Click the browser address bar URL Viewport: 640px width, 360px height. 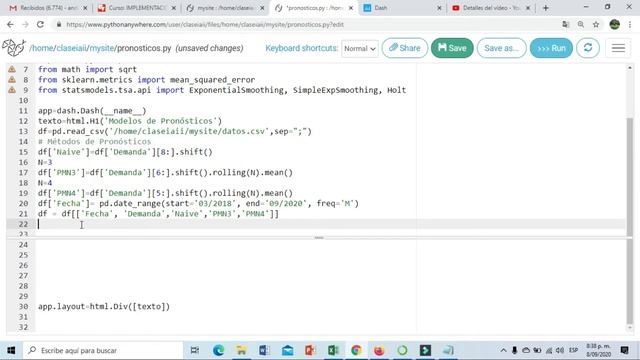click(x=205, y=24)
